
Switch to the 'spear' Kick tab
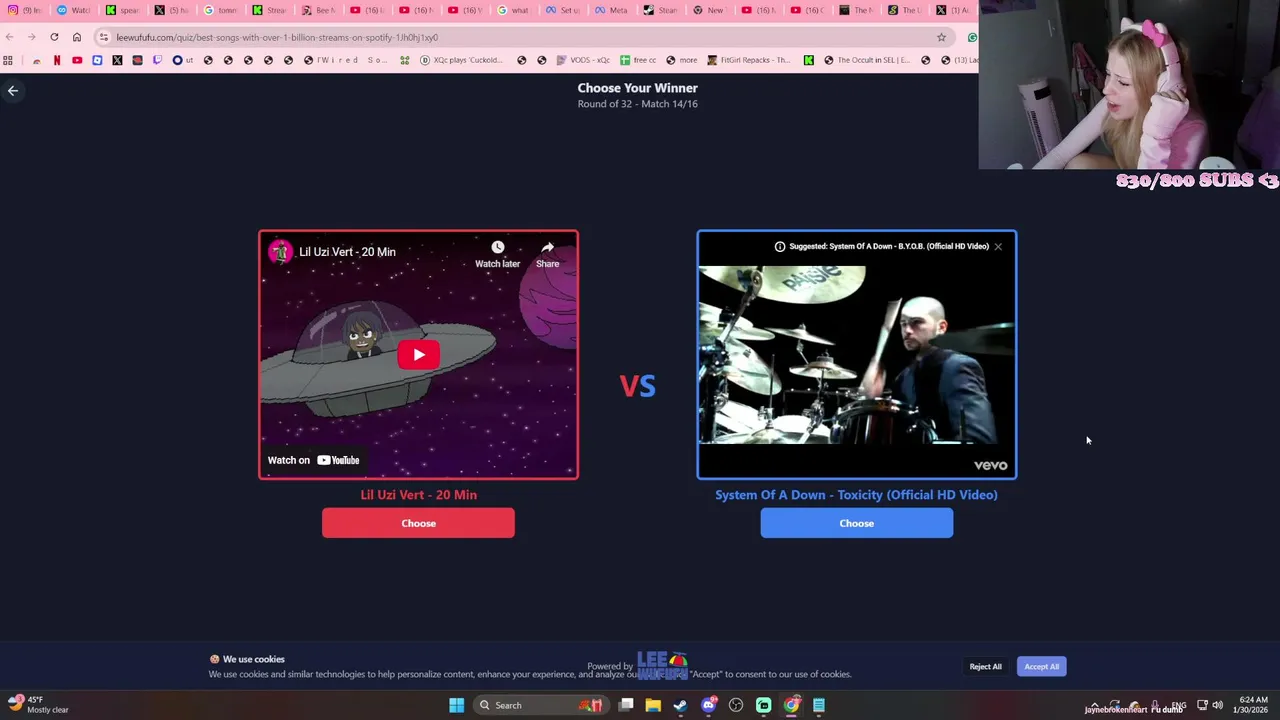(x=122, y=10)
